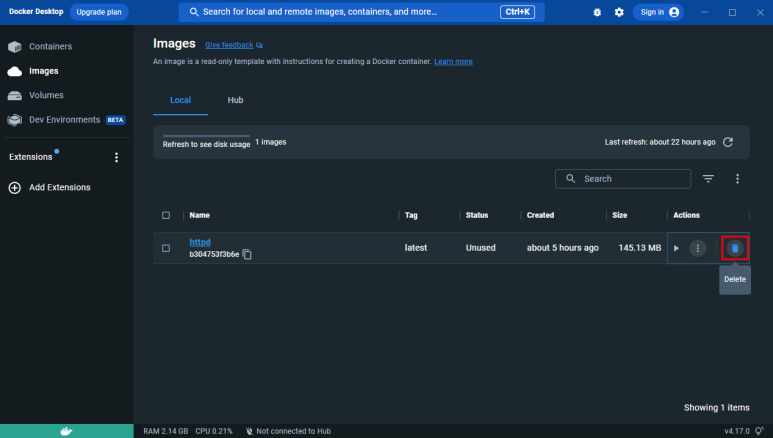773x438 pixels.
Task: Delete the httpd image
Action: pyautogui.click(x=735, y=248)
